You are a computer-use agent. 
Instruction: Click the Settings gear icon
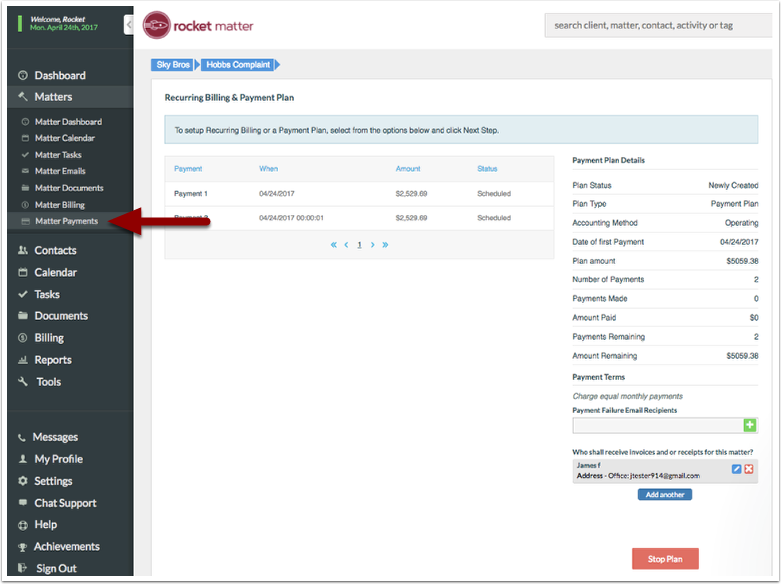(22, 481)
